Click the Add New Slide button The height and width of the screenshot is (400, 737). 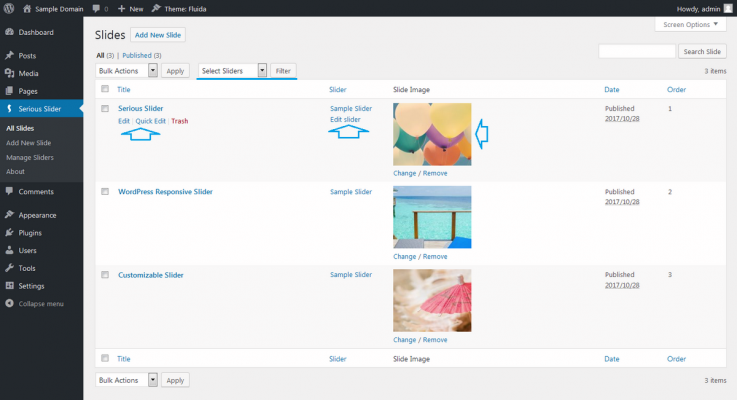click(x=158, y=35)
